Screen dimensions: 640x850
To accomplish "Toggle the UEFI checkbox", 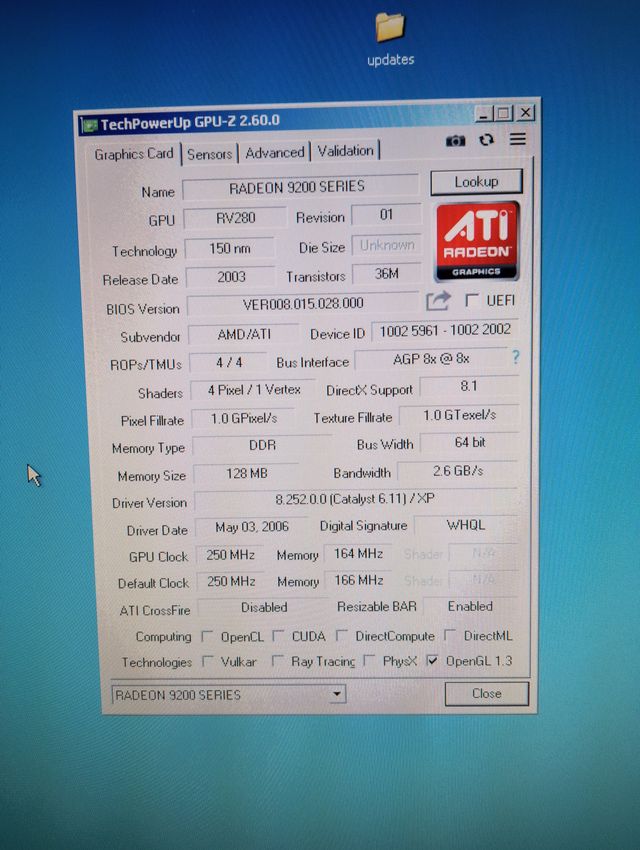I will (x=472, y=300).
